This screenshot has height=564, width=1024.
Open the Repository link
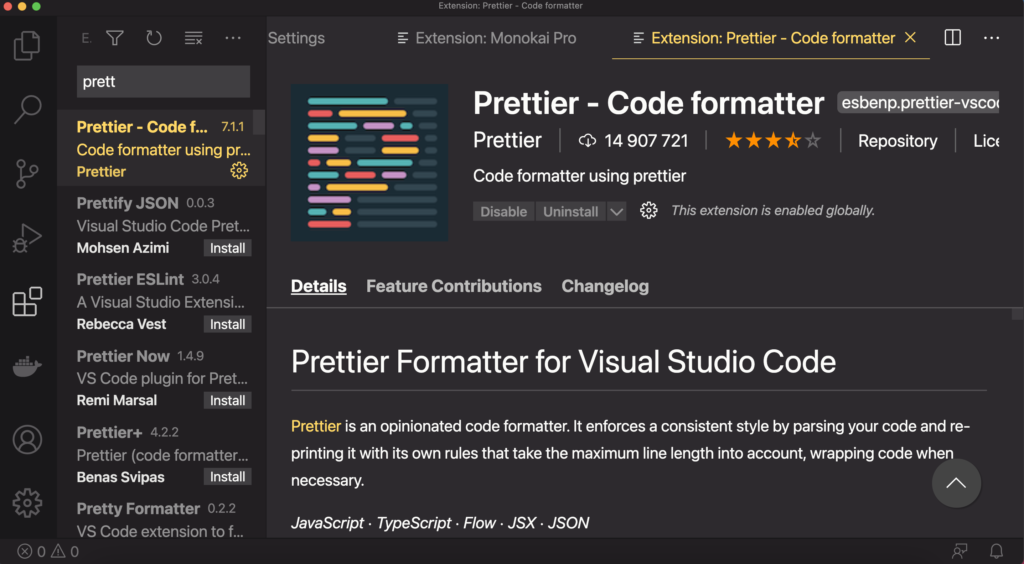pyautogui.click(x=897, y=141)
